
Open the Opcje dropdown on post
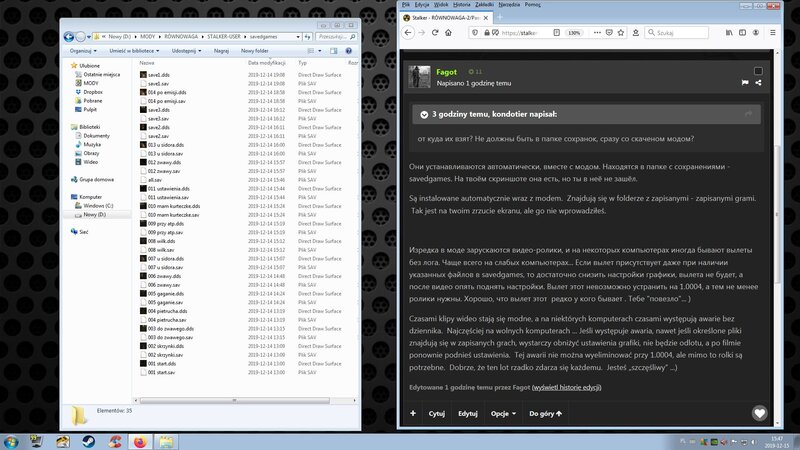[500, 413]
